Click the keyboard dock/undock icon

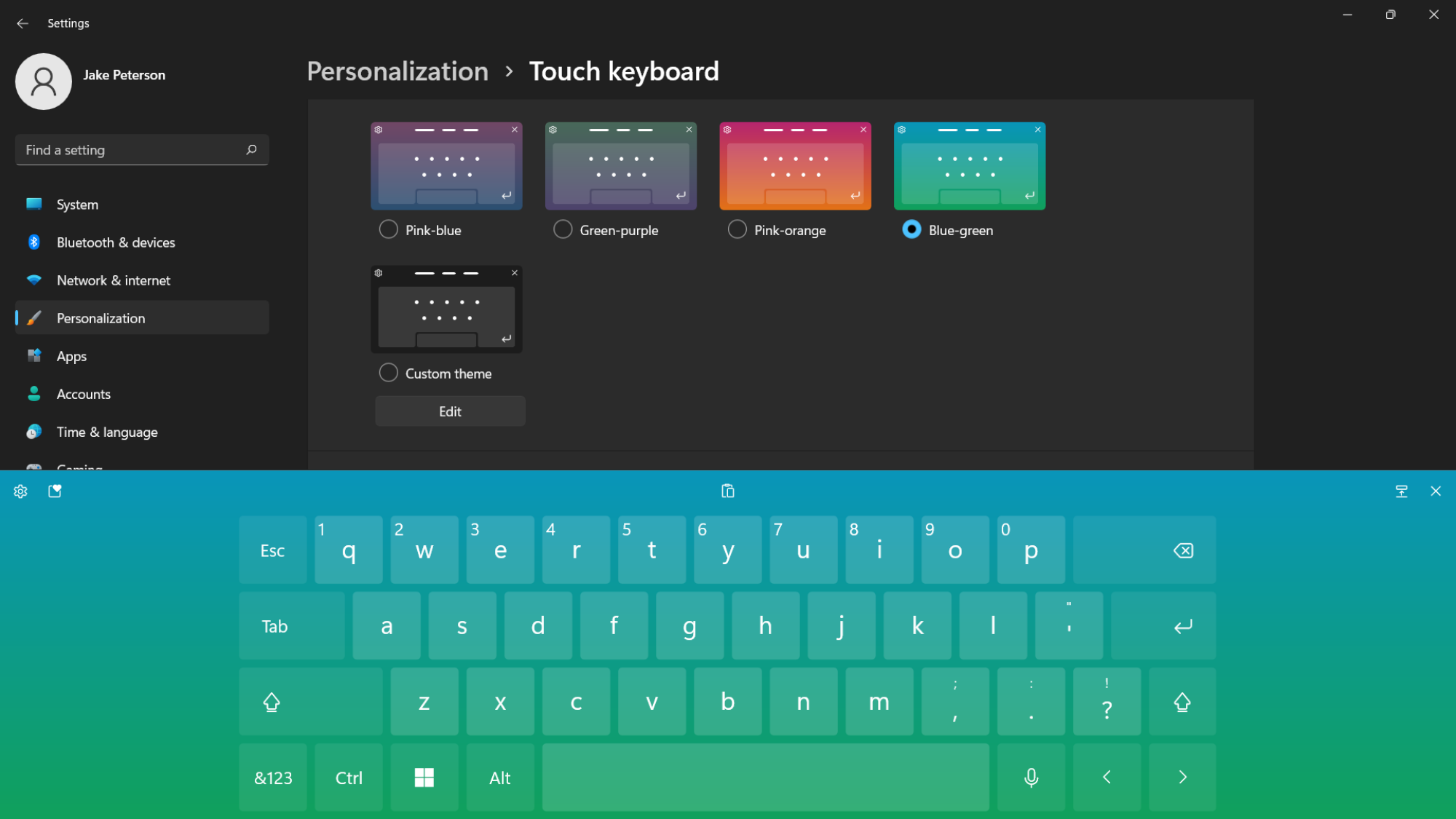tap(1401, 491)
